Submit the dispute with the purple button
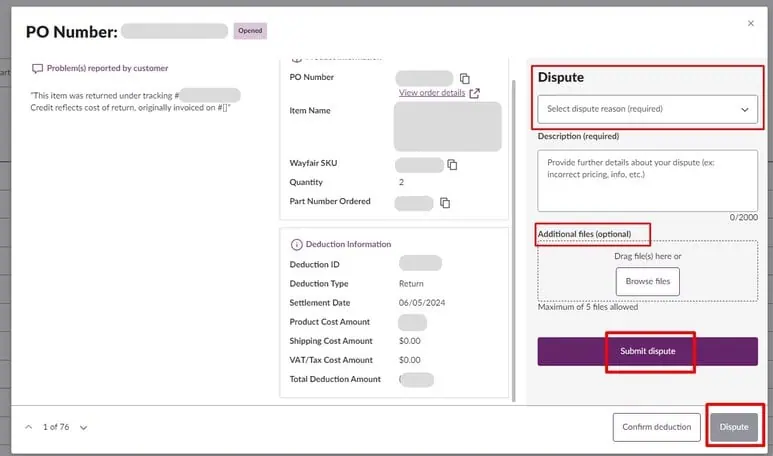 point(647,351)
